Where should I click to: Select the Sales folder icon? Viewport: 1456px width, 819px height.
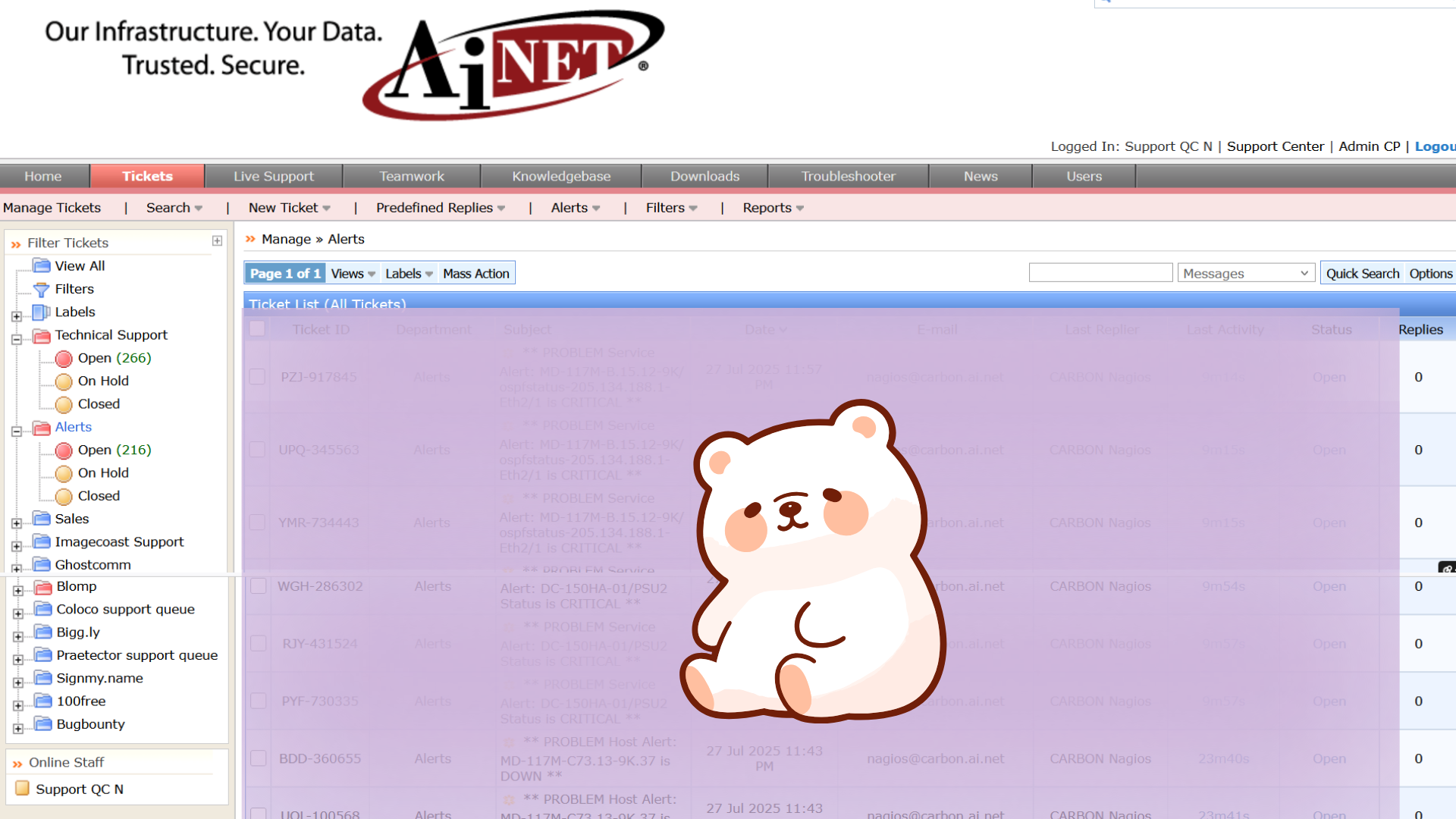(x=42, y=519)
